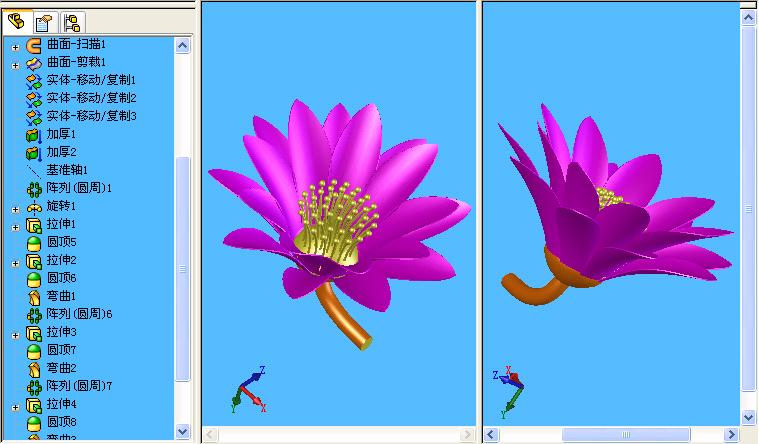This screenshot has height=444, width=759.
Task: Expand the 拉伸4 feature node
Action: click(15, 407)
